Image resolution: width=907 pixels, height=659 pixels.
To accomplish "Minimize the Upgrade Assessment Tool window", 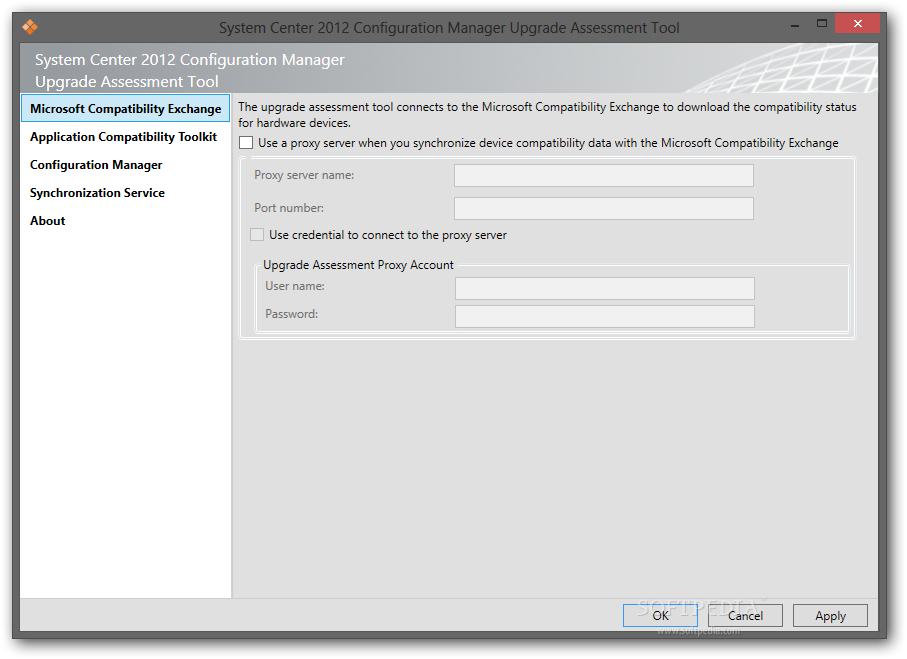I will [795, 24].
